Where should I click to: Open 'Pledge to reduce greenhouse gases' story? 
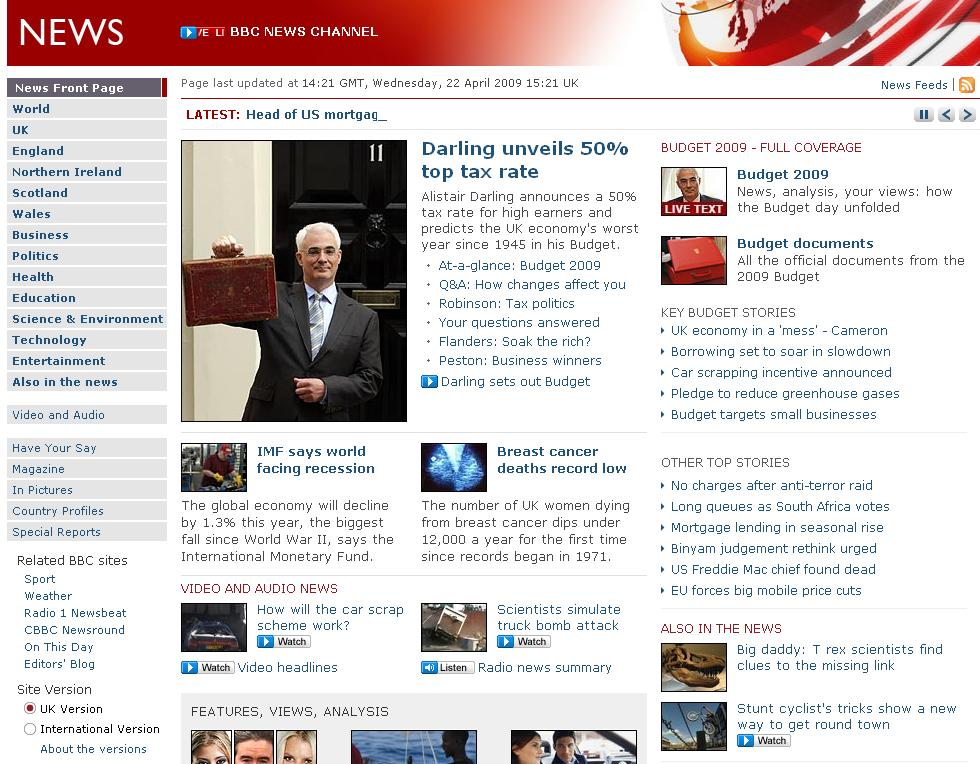pos(785,394)
